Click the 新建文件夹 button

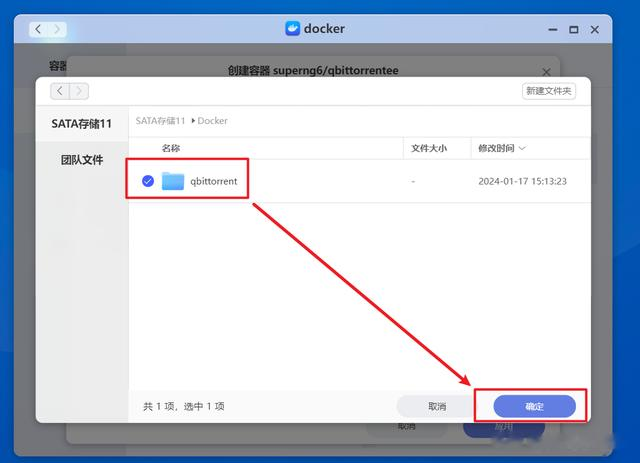click(549, 91)
